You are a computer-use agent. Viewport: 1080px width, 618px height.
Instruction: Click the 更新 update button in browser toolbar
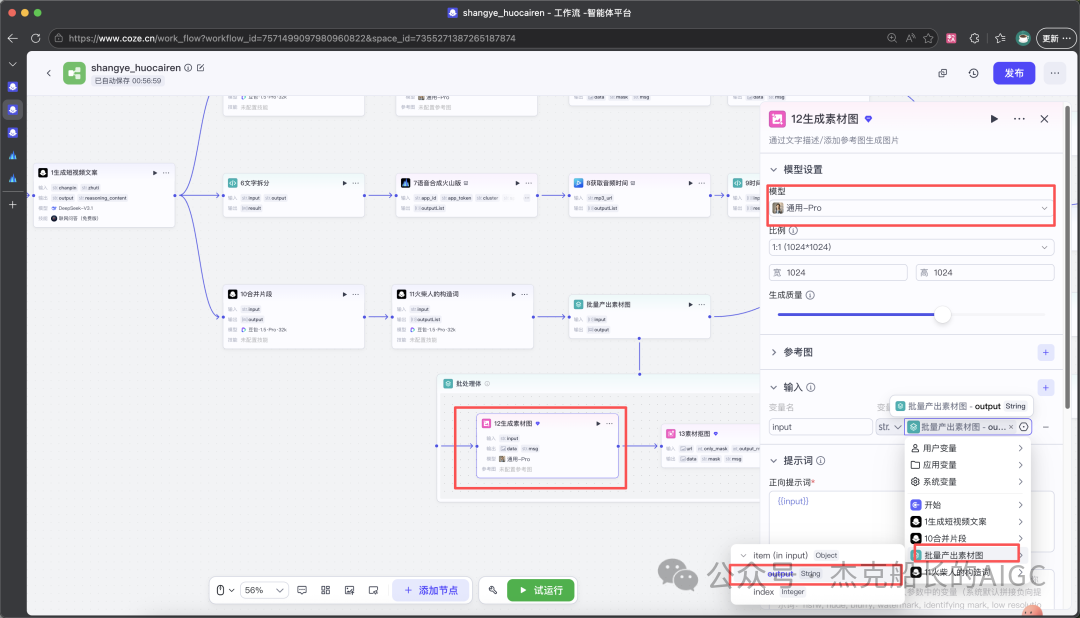click(x=1056, y=38)
